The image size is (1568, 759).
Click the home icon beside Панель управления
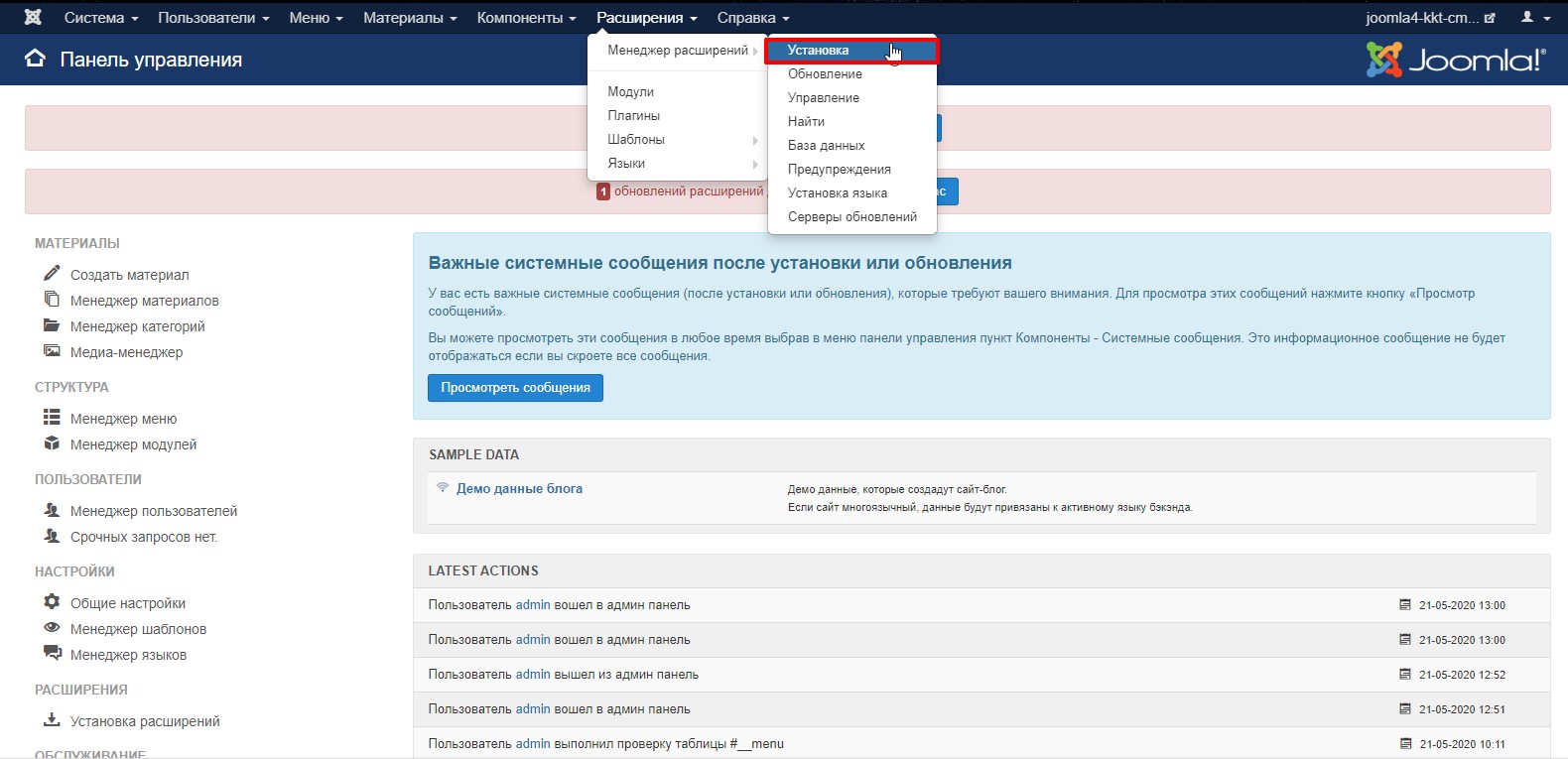35,59
